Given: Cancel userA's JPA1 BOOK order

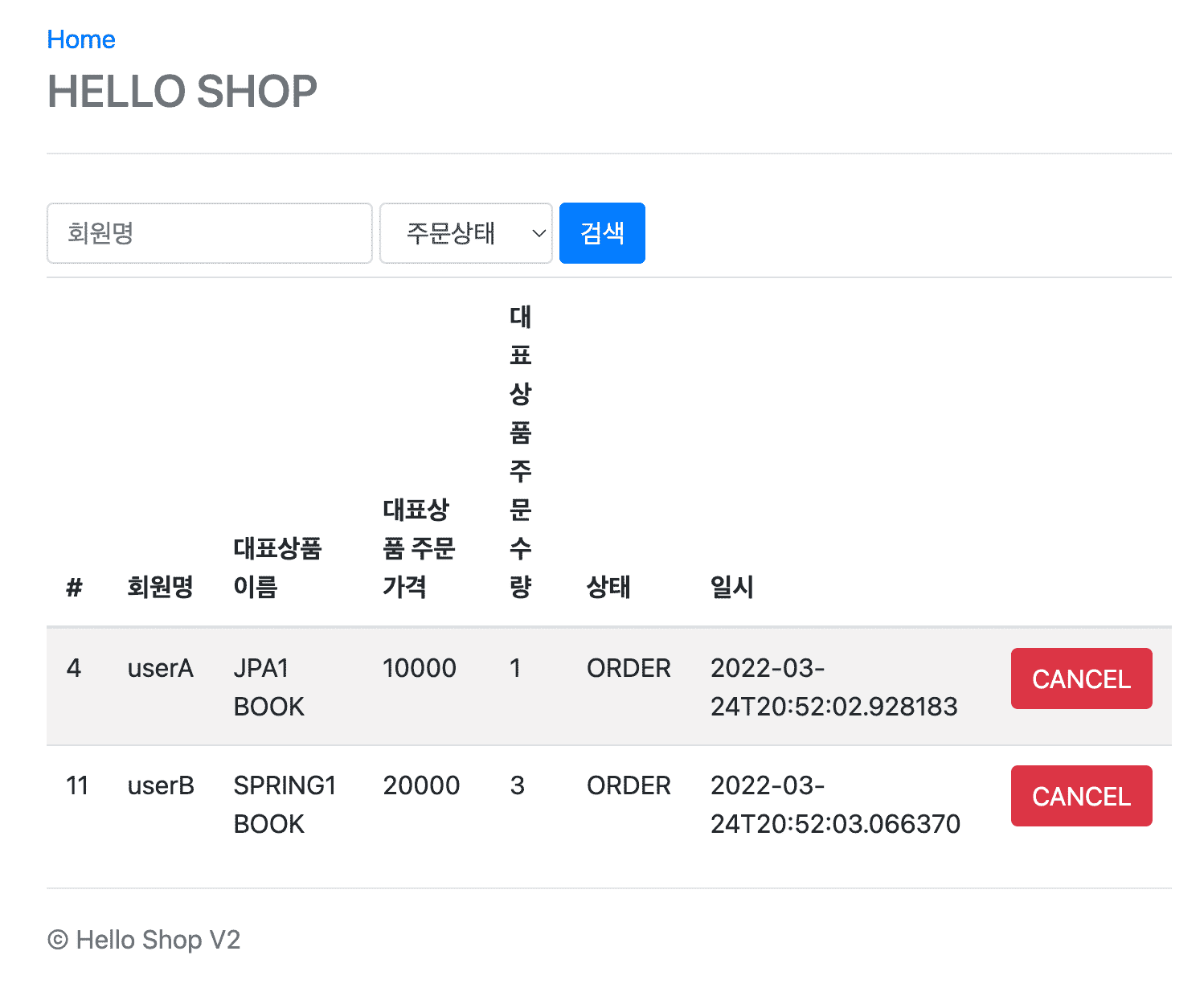Looking at the screenshot, I should click(1080, 679).
